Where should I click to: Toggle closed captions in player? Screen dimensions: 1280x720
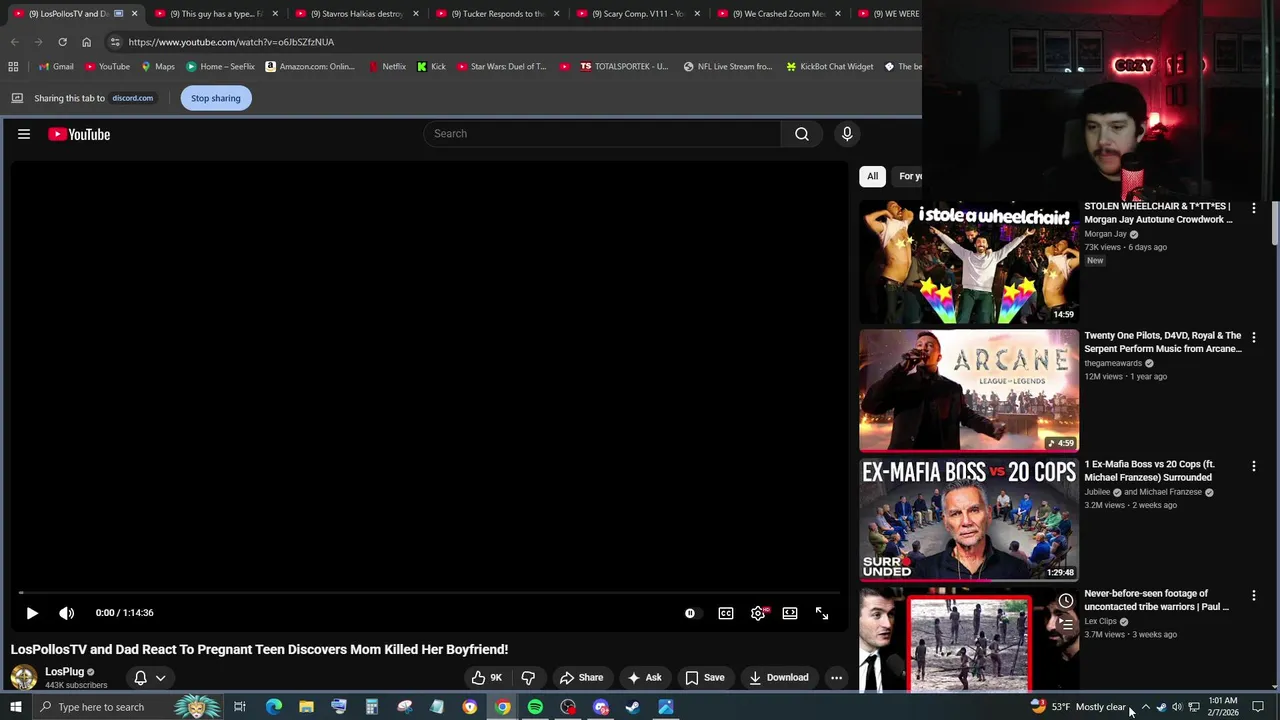pyautogui.click(x=726, y=613)
